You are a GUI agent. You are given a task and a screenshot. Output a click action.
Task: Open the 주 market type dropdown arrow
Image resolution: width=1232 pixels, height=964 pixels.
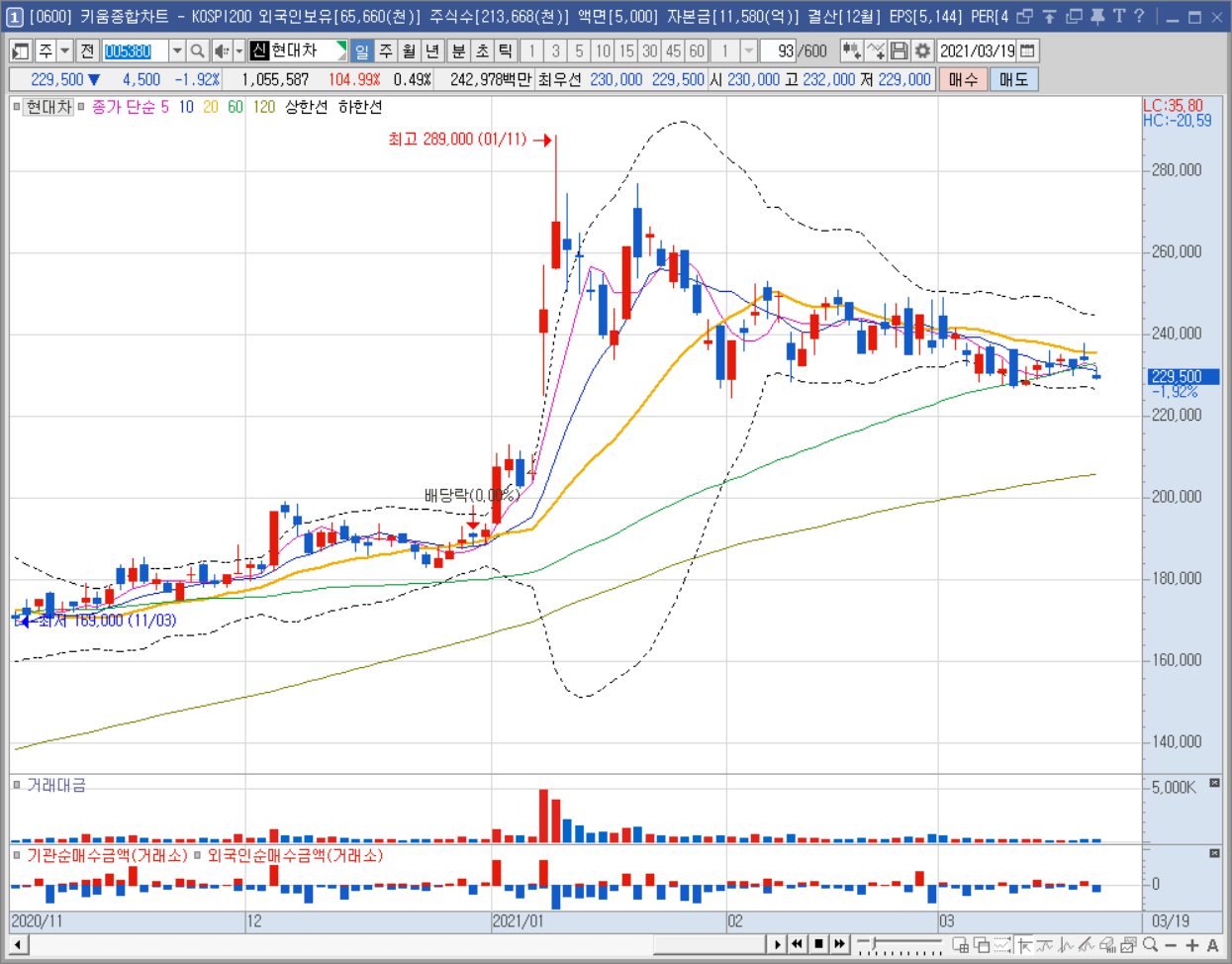(64, 50)
